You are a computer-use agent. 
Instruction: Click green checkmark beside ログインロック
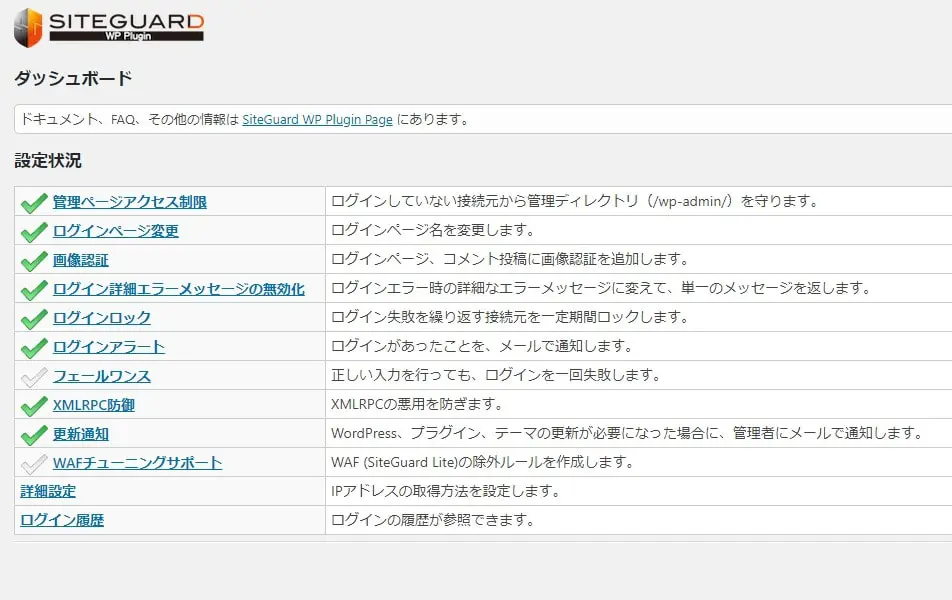pos(34,318)
